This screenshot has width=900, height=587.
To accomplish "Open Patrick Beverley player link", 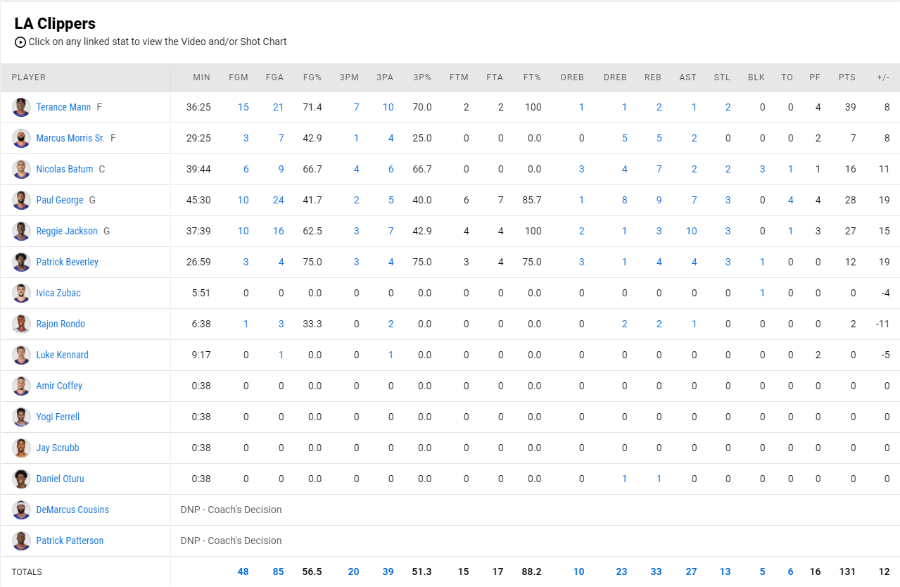I will click(67, 262).
